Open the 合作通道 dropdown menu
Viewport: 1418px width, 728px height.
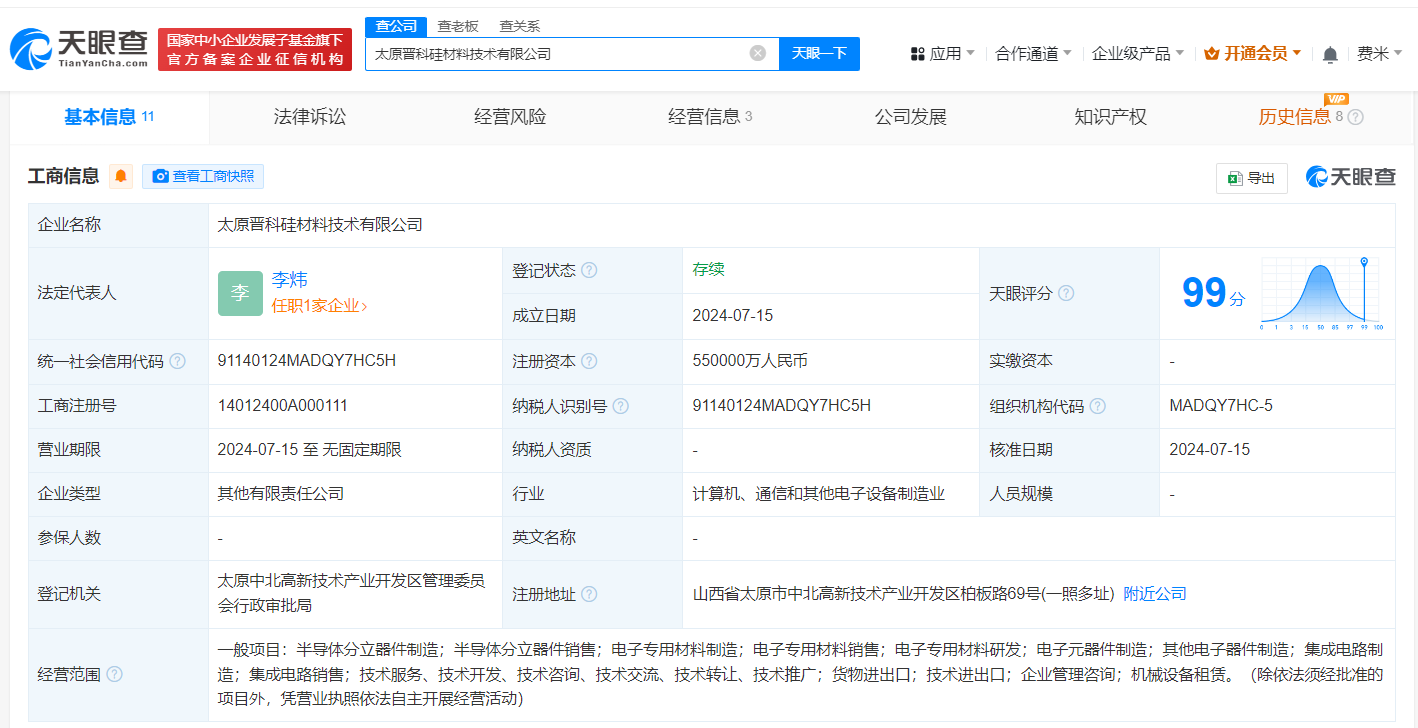1028,53
